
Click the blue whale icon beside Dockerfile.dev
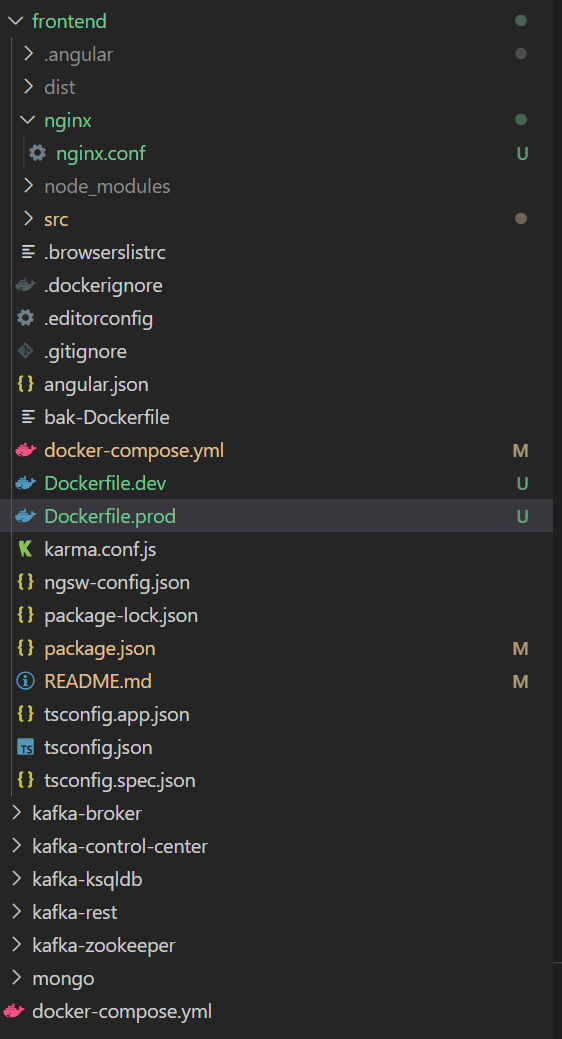point(25,484)
